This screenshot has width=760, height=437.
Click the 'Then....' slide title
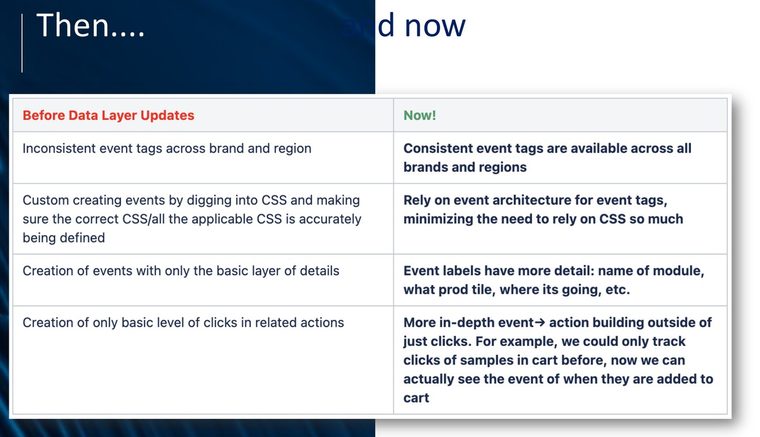91,25
